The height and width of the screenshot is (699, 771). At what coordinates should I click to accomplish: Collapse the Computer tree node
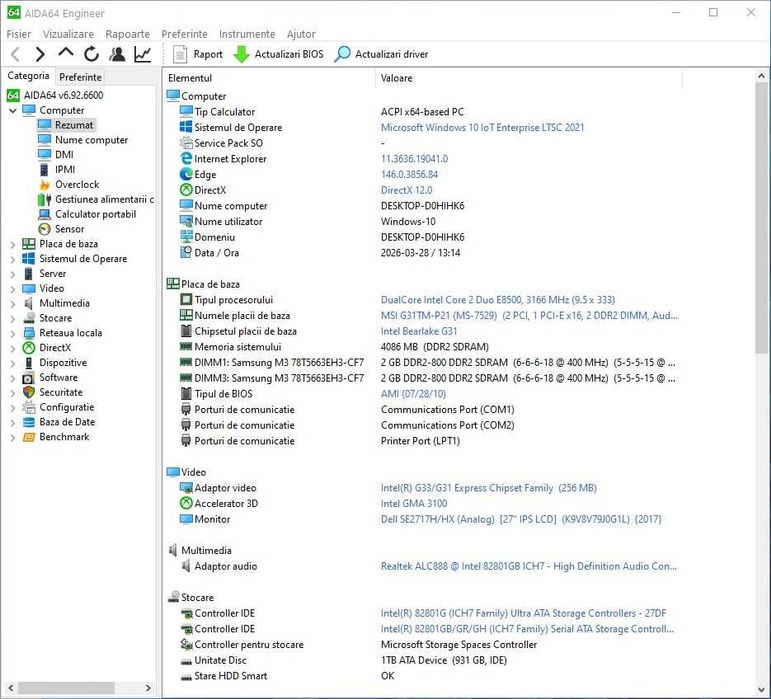tap(13, 111)
